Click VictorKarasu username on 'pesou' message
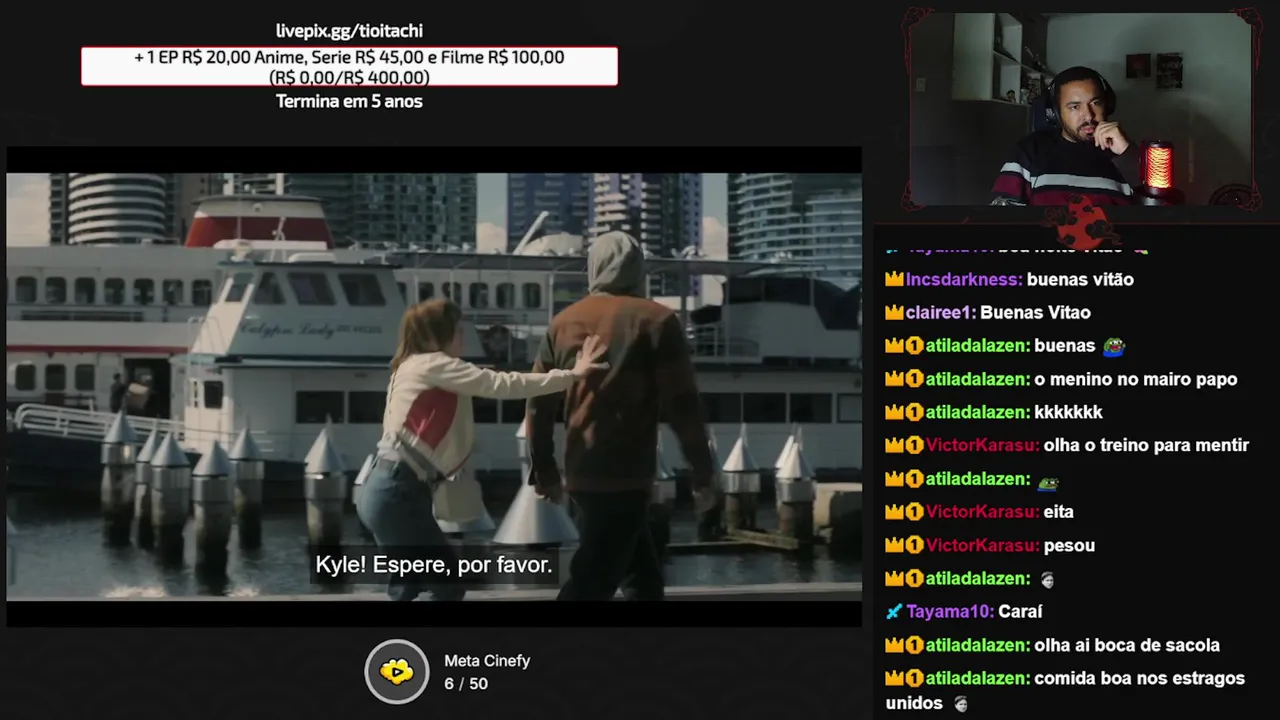Viewport: 1280px width, 720px height. [982, 546]
